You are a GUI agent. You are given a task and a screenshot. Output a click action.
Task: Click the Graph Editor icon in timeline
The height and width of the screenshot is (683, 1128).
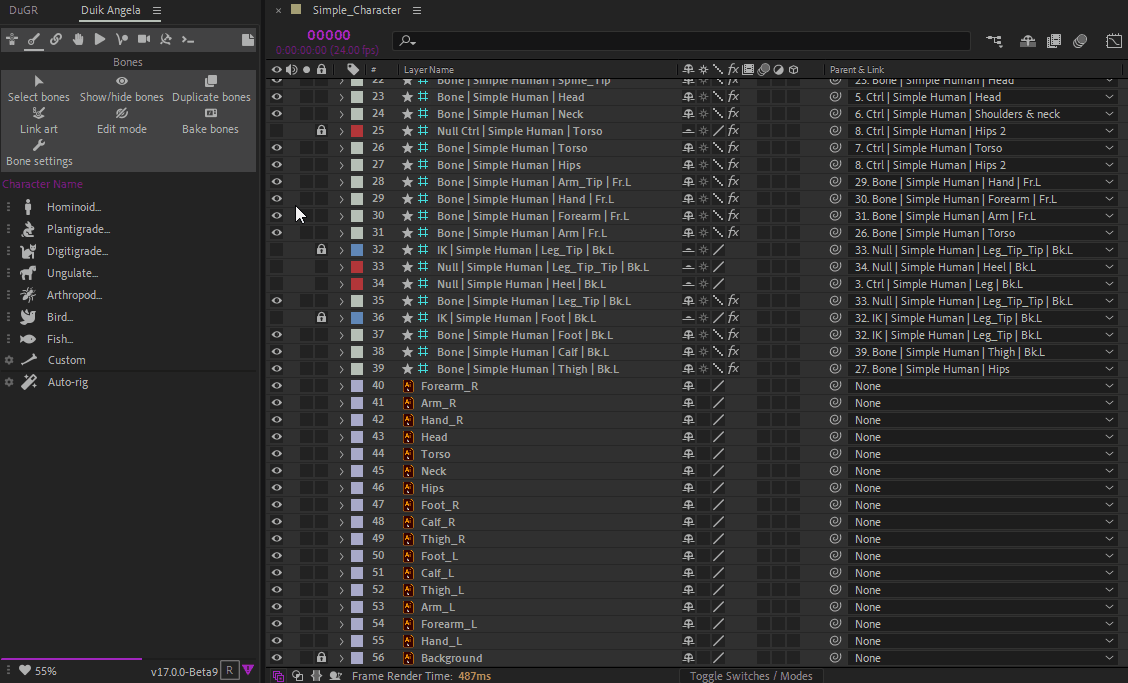pos(1114,41)
